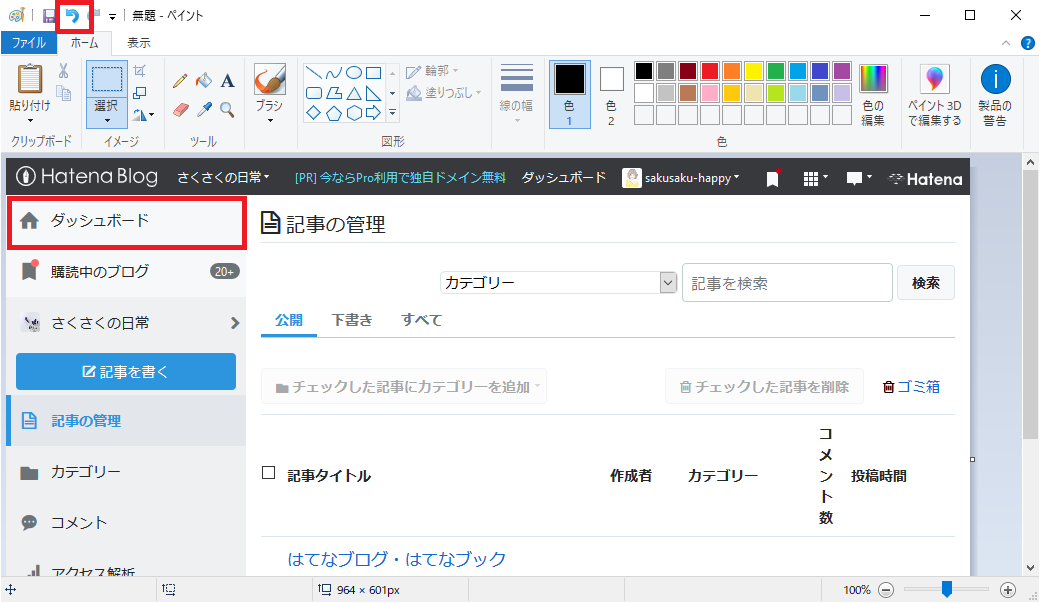Select the Color picker (eyedropper) tool

tap(204, 109)
